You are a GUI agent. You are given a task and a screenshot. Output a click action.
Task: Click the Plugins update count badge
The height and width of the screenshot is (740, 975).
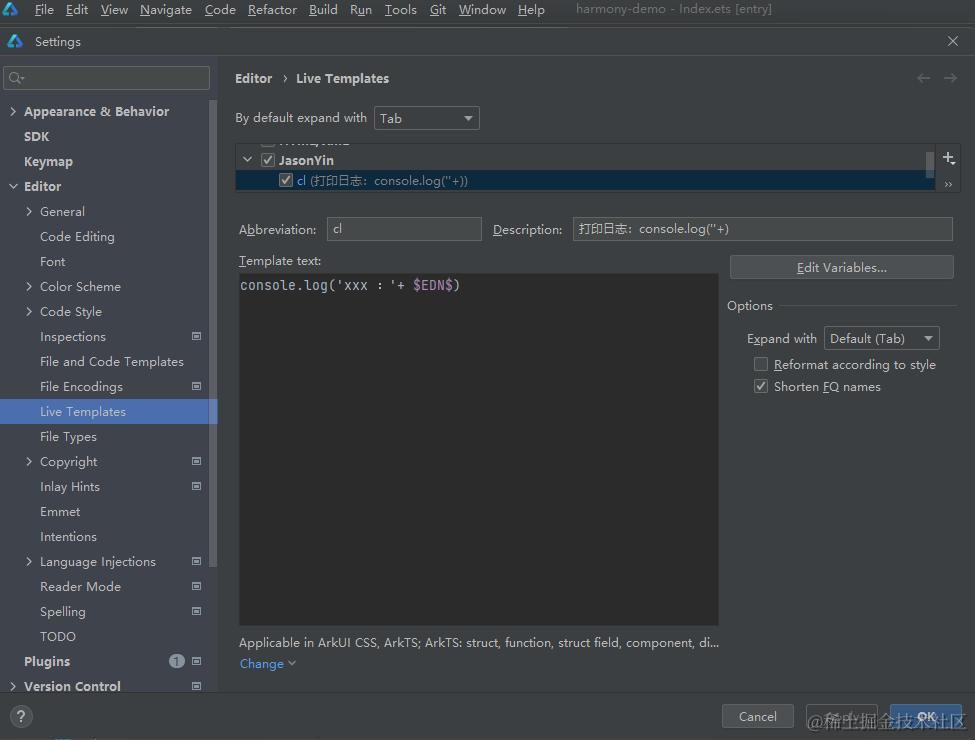177,661
